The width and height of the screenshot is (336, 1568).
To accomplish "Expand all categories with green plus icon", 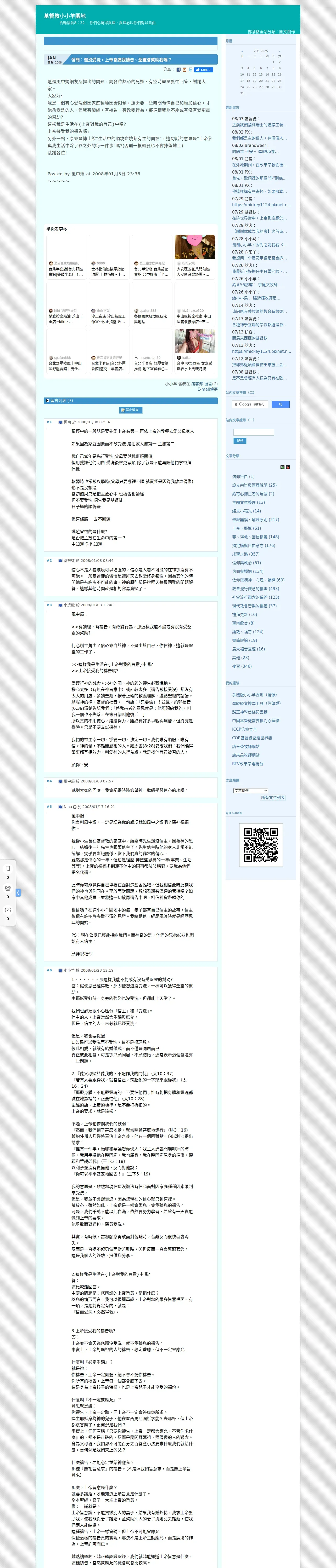I will 282,468.
